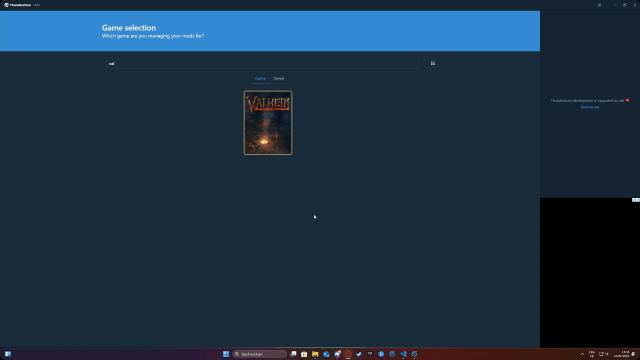Launch Steam from the taskbar
Viewport: 640px width, 360px height.
pos(359,354)
